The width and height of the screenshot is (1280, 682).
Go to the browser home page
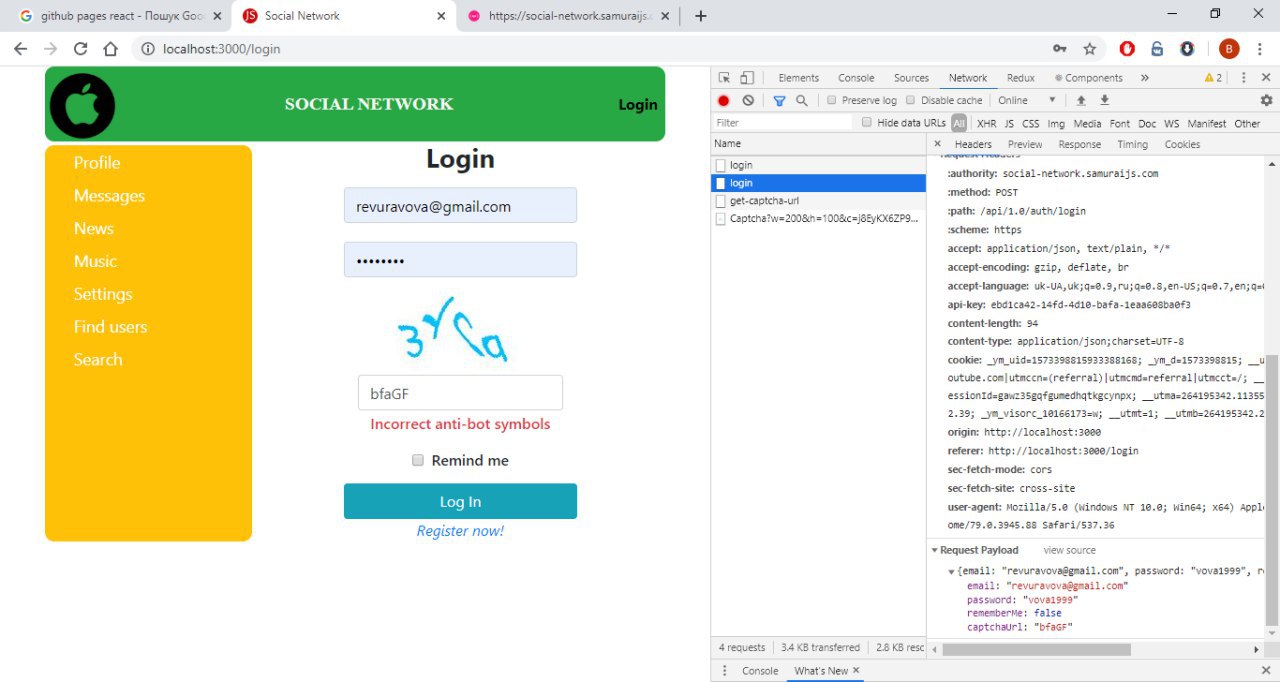click(x=111, y=48)
